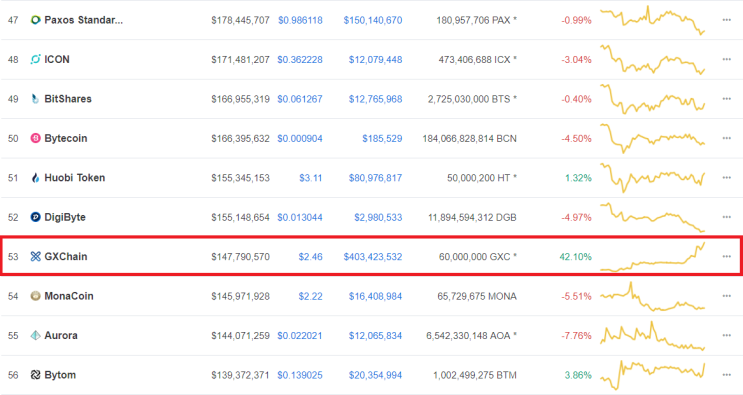Click GXChain 42.10% change value
Screen dimensions: 743x395
pos(575,257)
